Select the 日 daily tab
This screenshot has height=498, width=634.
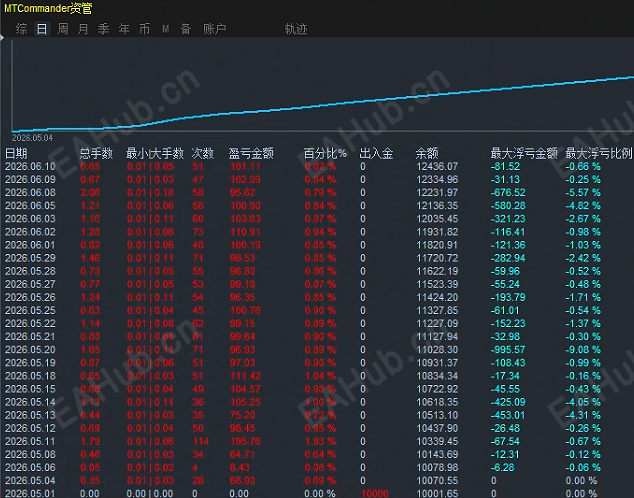[x=42, y=29]
